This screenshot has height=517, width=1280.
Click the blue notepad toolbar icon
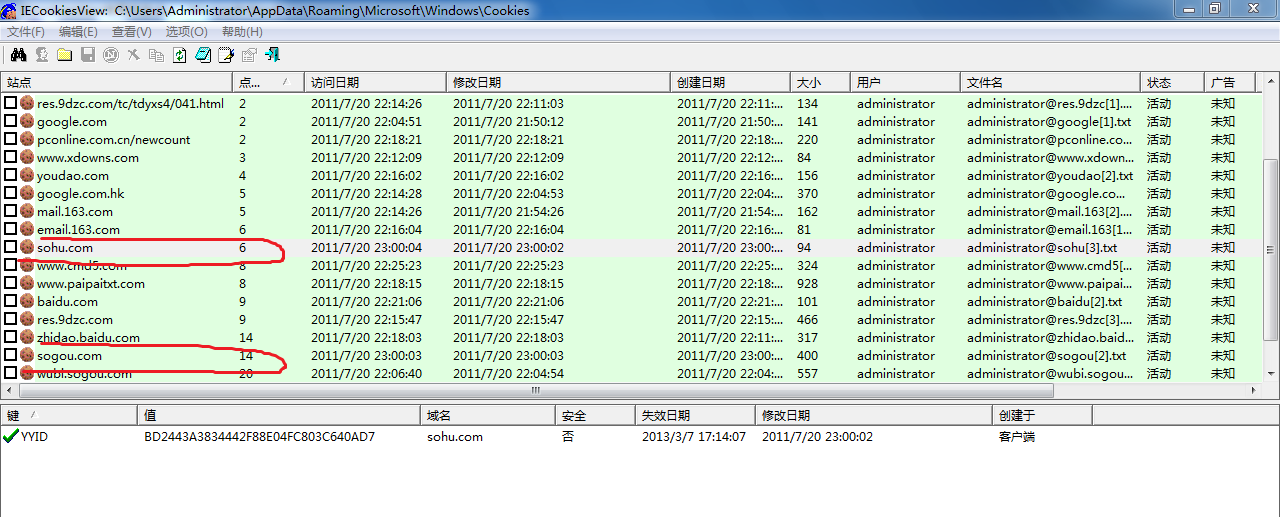click(x=203, y=55)
